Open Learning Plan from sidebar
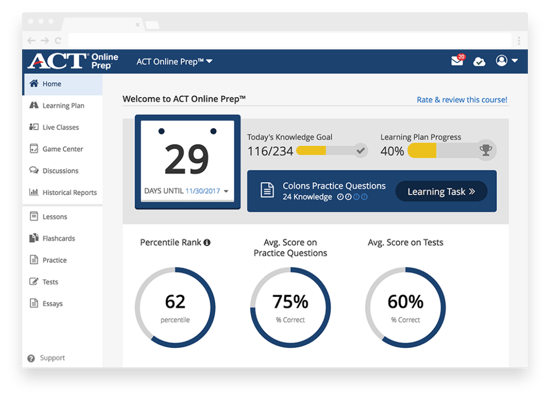 (63, 106)
